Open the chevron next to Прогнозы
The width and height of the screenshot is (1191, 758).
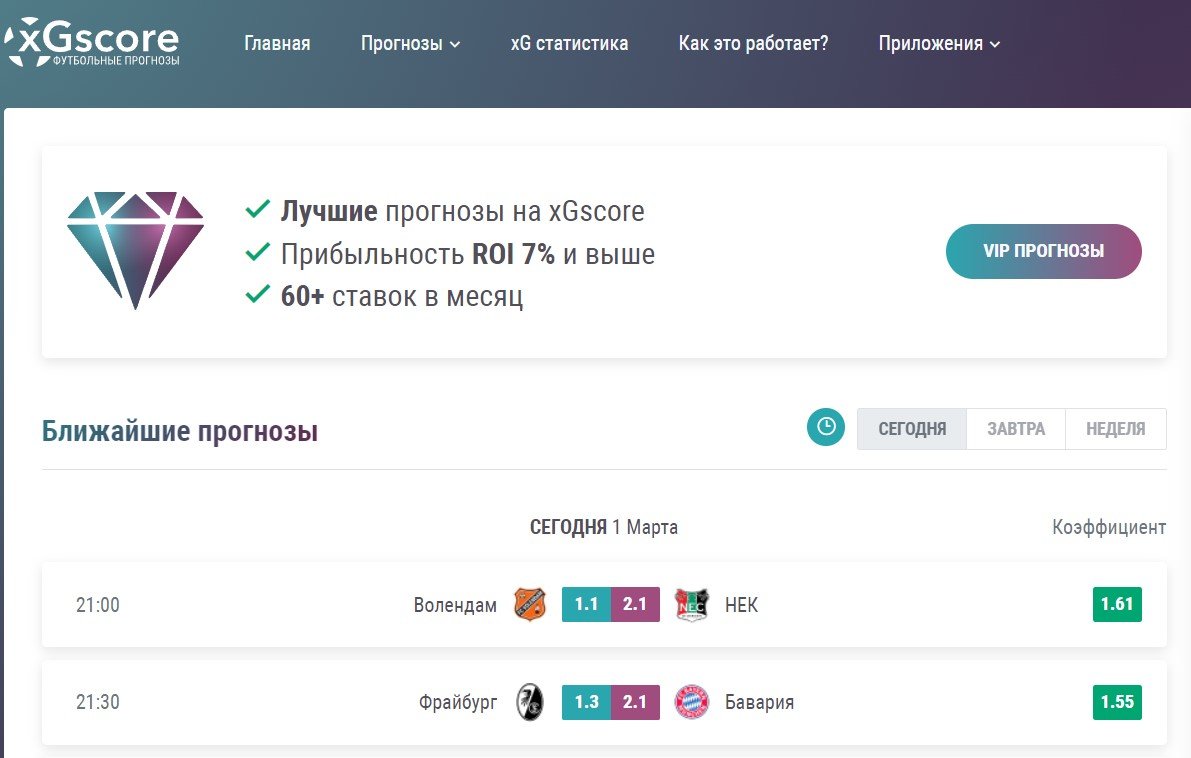click(x=455, y=45)
